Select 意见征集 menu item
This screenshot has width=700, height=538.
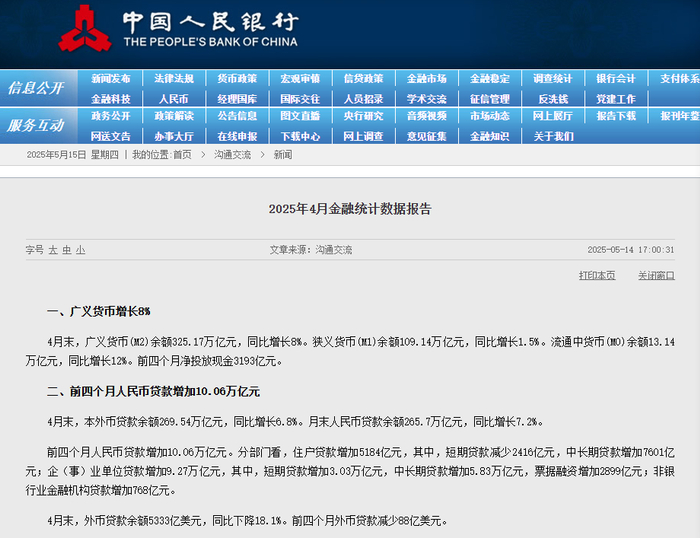[x=426, y=136]
